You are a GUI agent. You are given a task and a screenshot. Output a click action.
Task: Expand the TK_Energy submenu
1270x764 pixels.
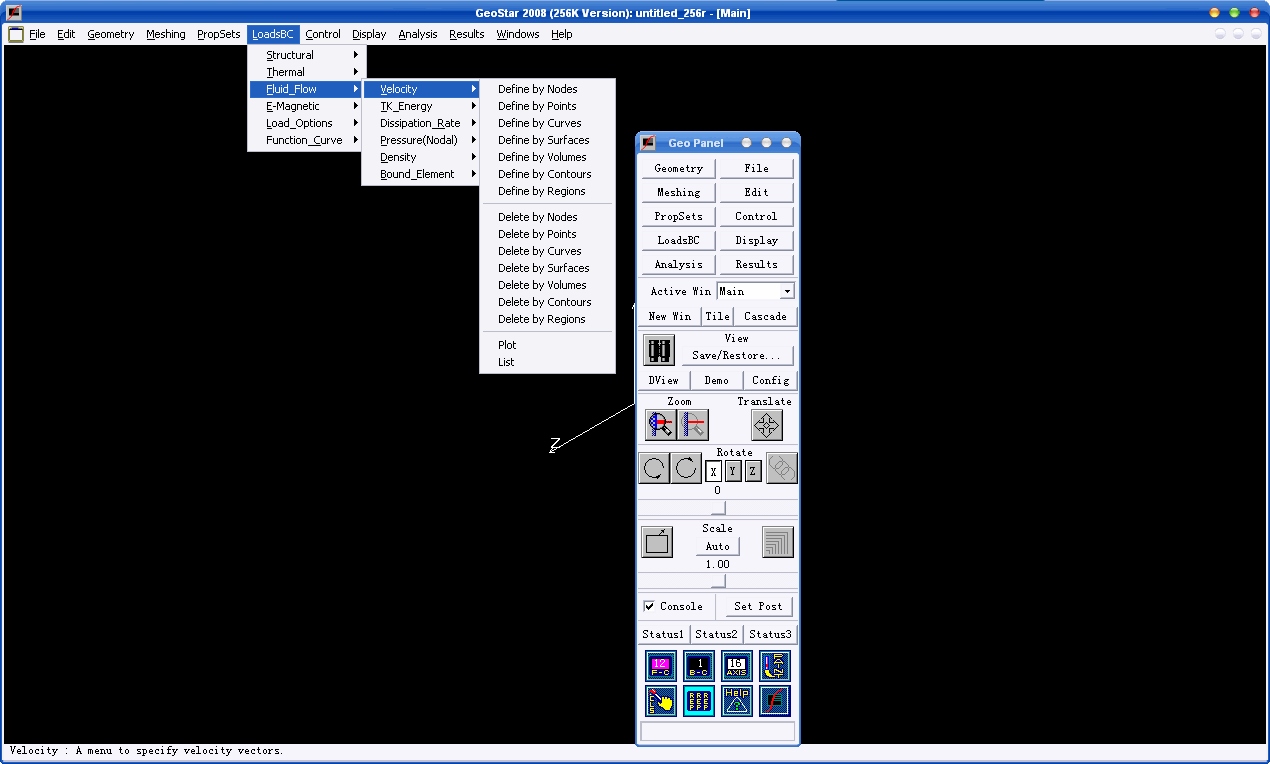click(421, 106)
